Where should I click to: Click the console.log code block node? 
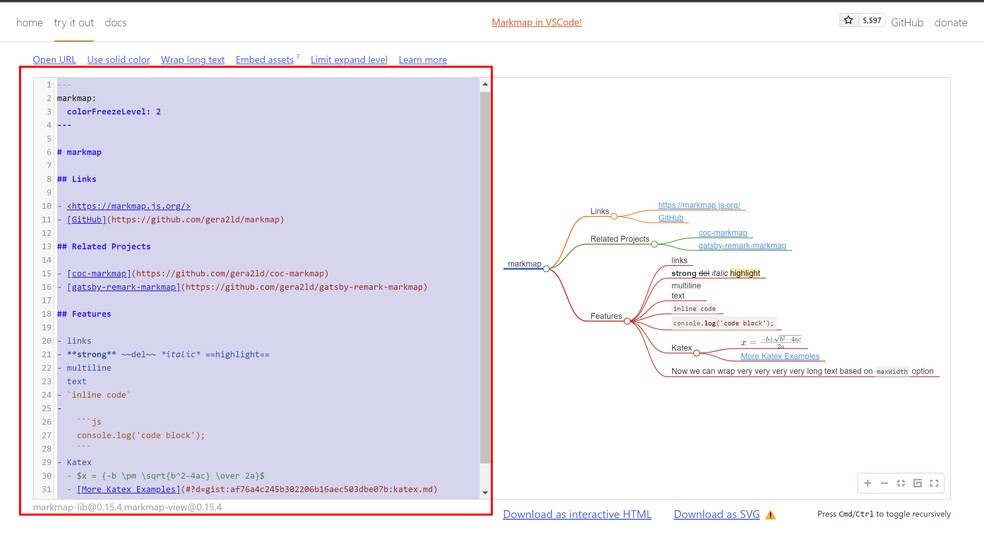point(724,323)
